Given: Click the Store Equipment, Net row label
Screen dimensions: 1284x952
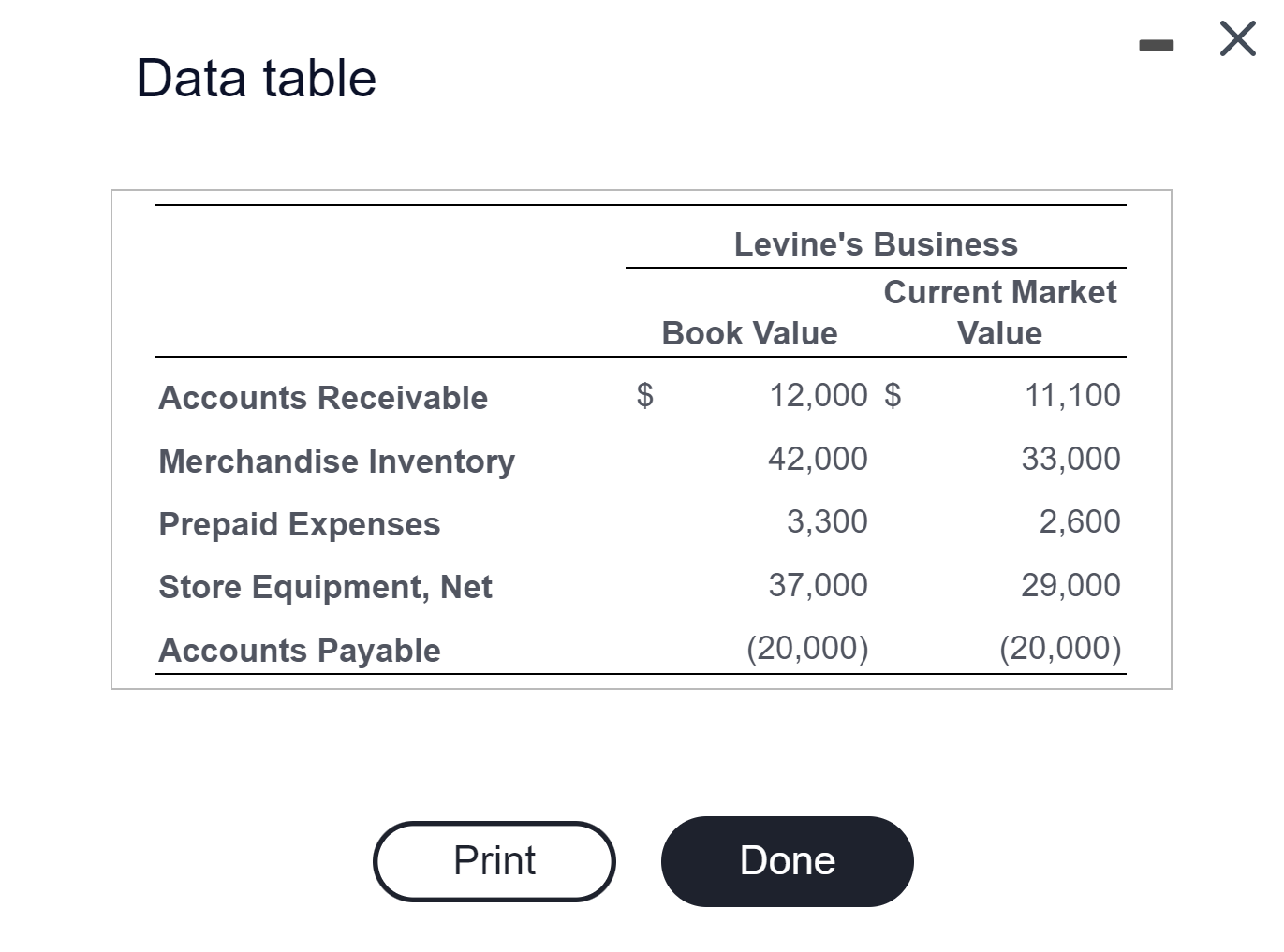Looking at the screenshot, I should point(325,587).
